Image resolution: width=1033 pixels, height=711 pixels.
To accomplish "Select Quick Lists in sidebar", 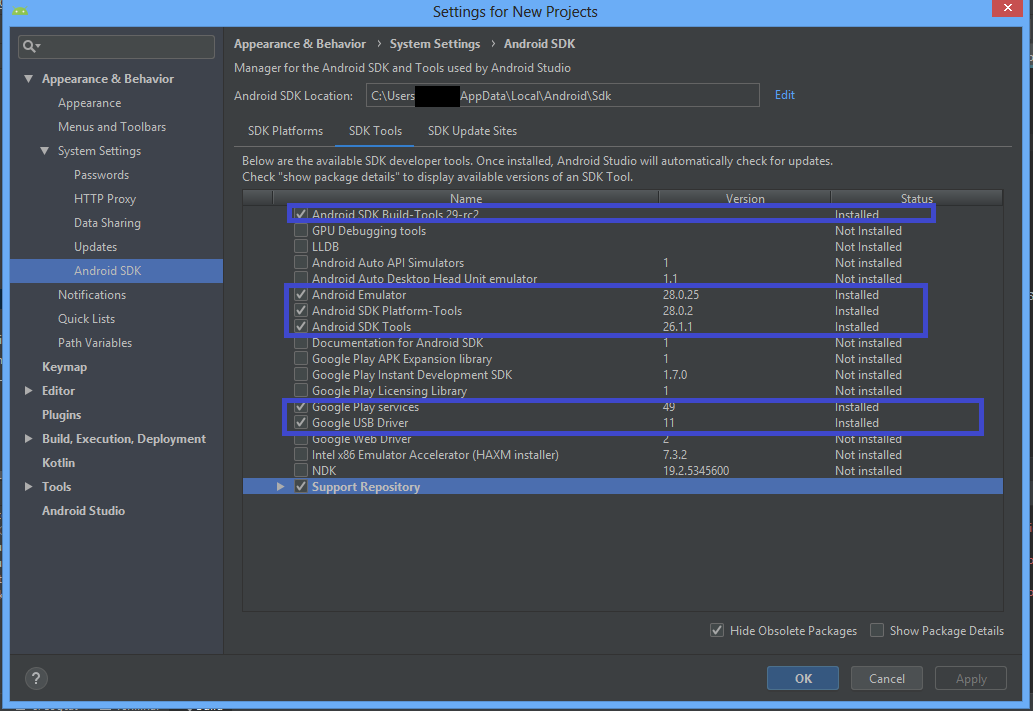I will coord(86,319).
